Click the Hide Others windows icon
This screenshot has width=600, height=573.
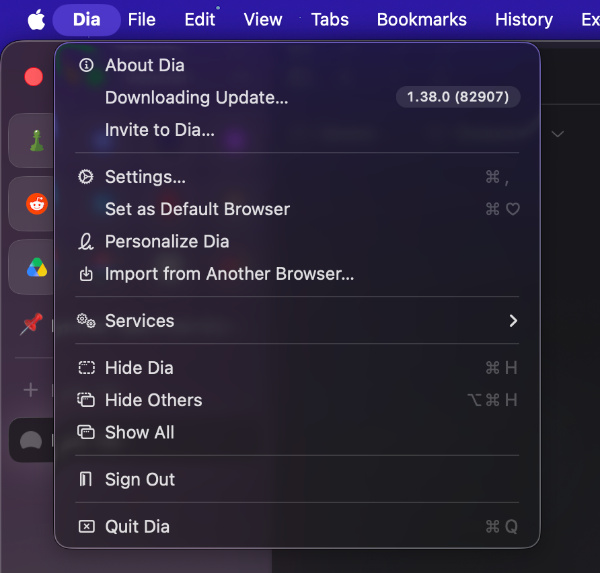click(x=86, y=400)
